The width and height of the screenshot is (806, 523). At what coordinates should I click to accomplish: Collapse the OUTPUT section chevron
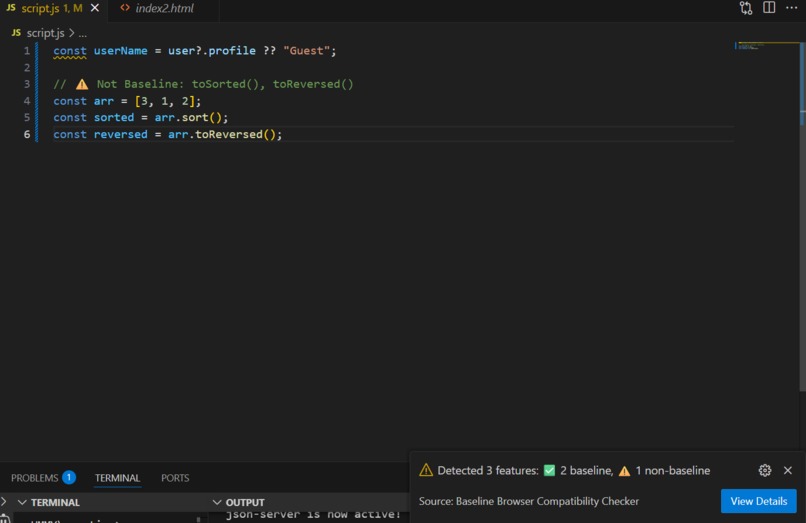[217, 502]
